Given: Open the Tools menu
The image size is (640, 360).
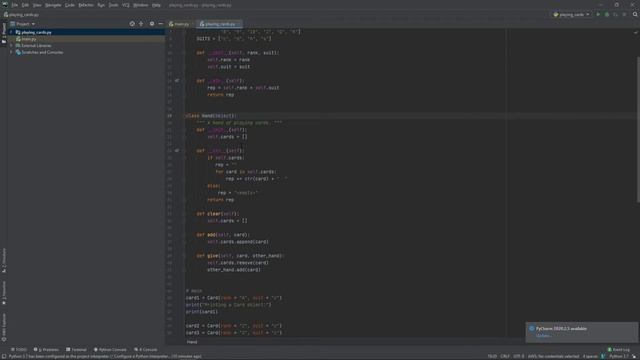Looking at the screenshot, I should (113, 5).
